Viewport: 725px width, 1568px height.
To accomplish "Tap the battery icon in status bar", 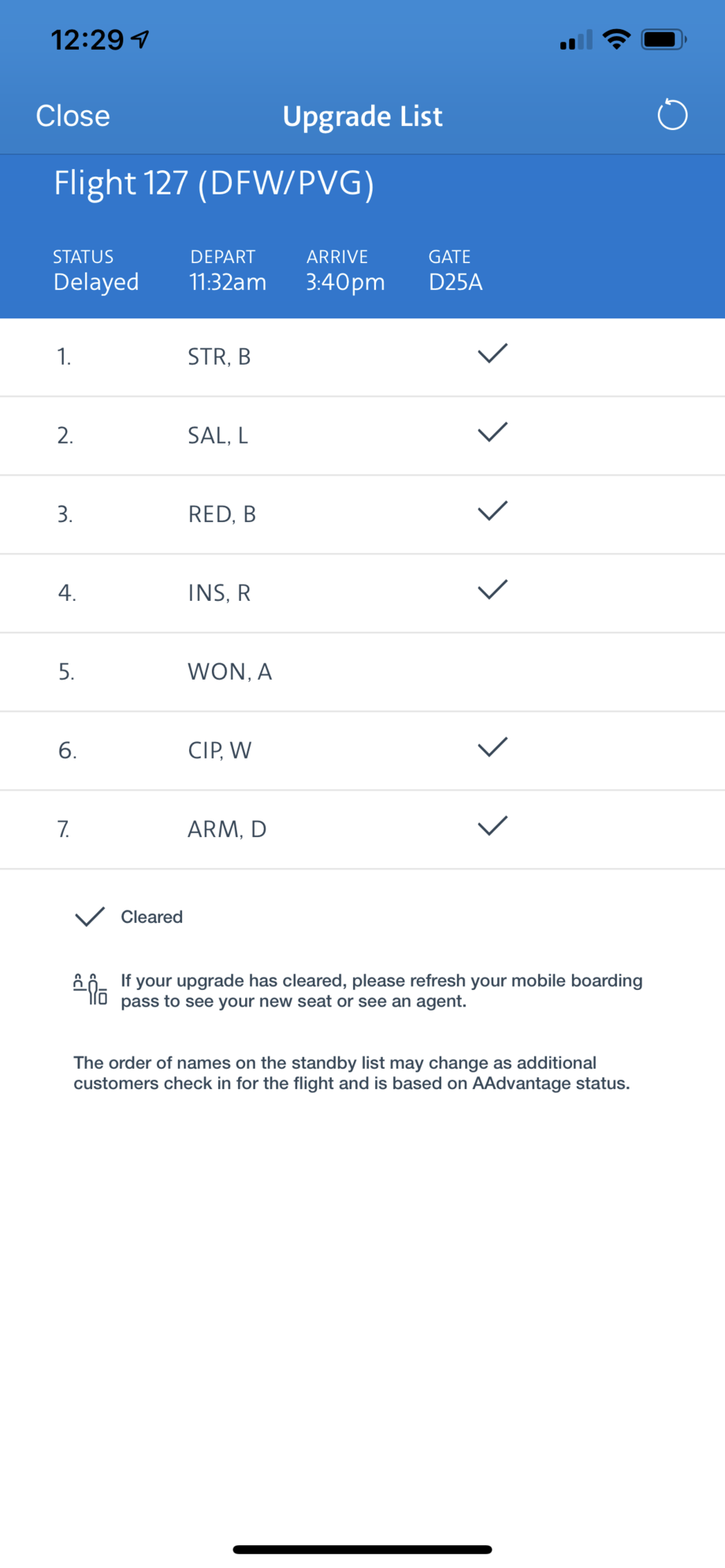I will (x=664, y=39).
